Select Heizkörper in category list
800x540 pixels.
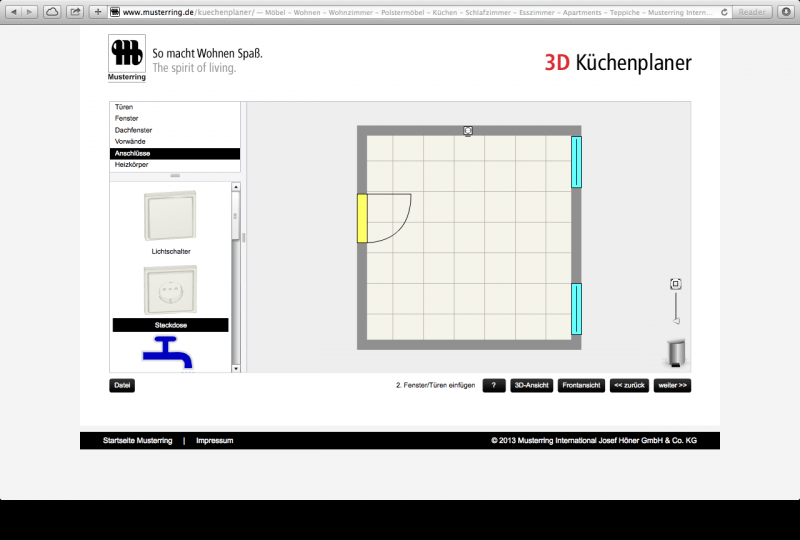click(x=132, y=164)
